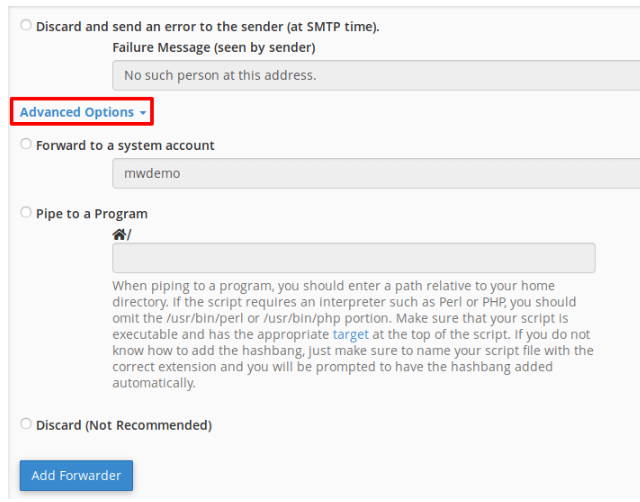
Task: Open the 'target' hyperlink in help text
Action: [x=351, y=335]
